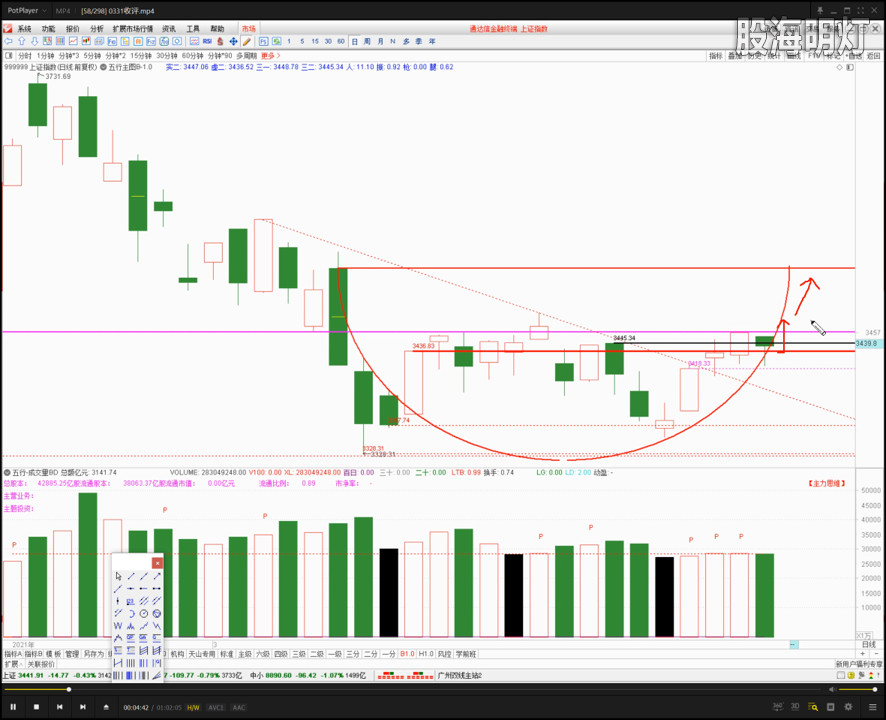Select the 15分钟 timeframe tab

tap(141, 55)
